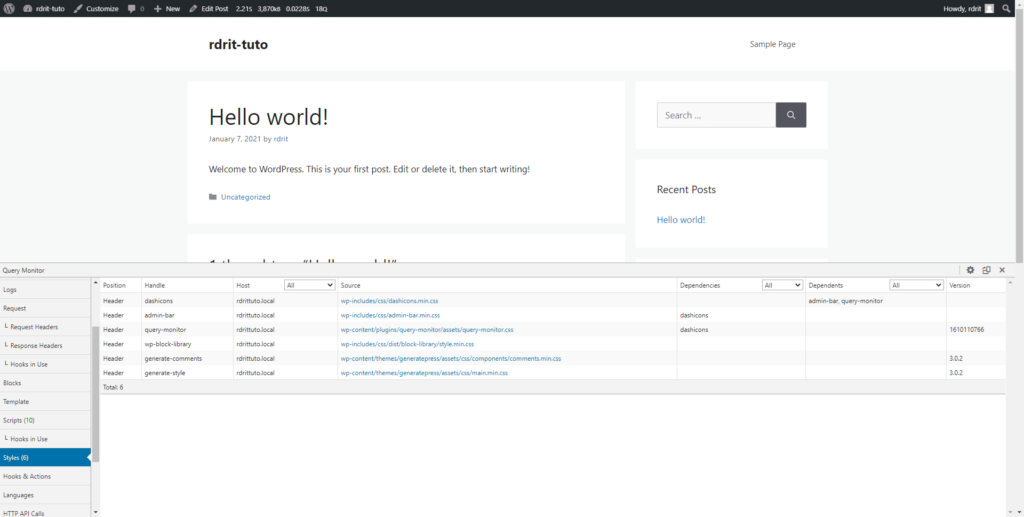Open comments bubble in admin bar
This screenshot has width=1024, height=517.
click(136, 8)
